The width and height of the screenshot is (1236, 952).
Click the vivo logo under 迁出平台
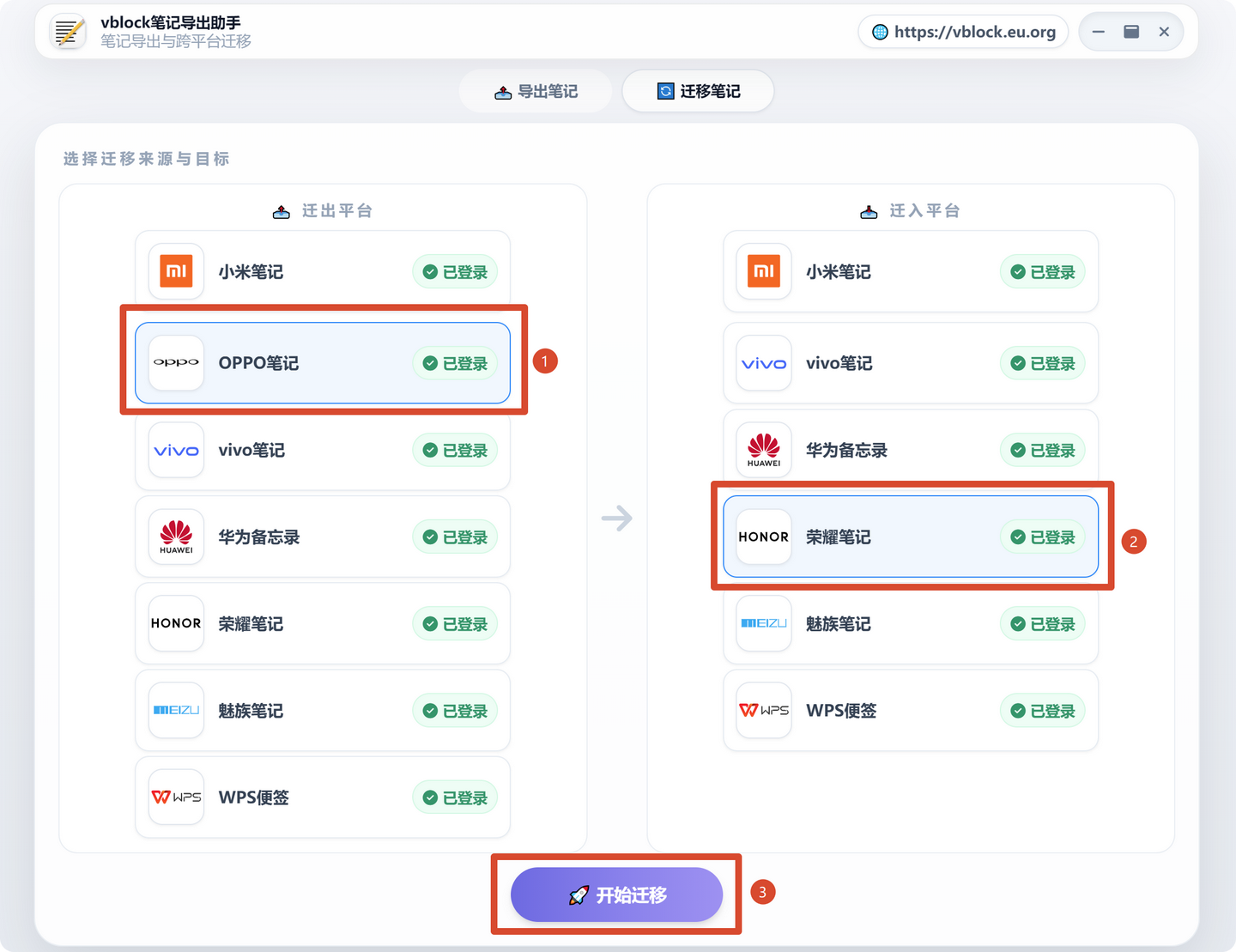click(176, 450)
